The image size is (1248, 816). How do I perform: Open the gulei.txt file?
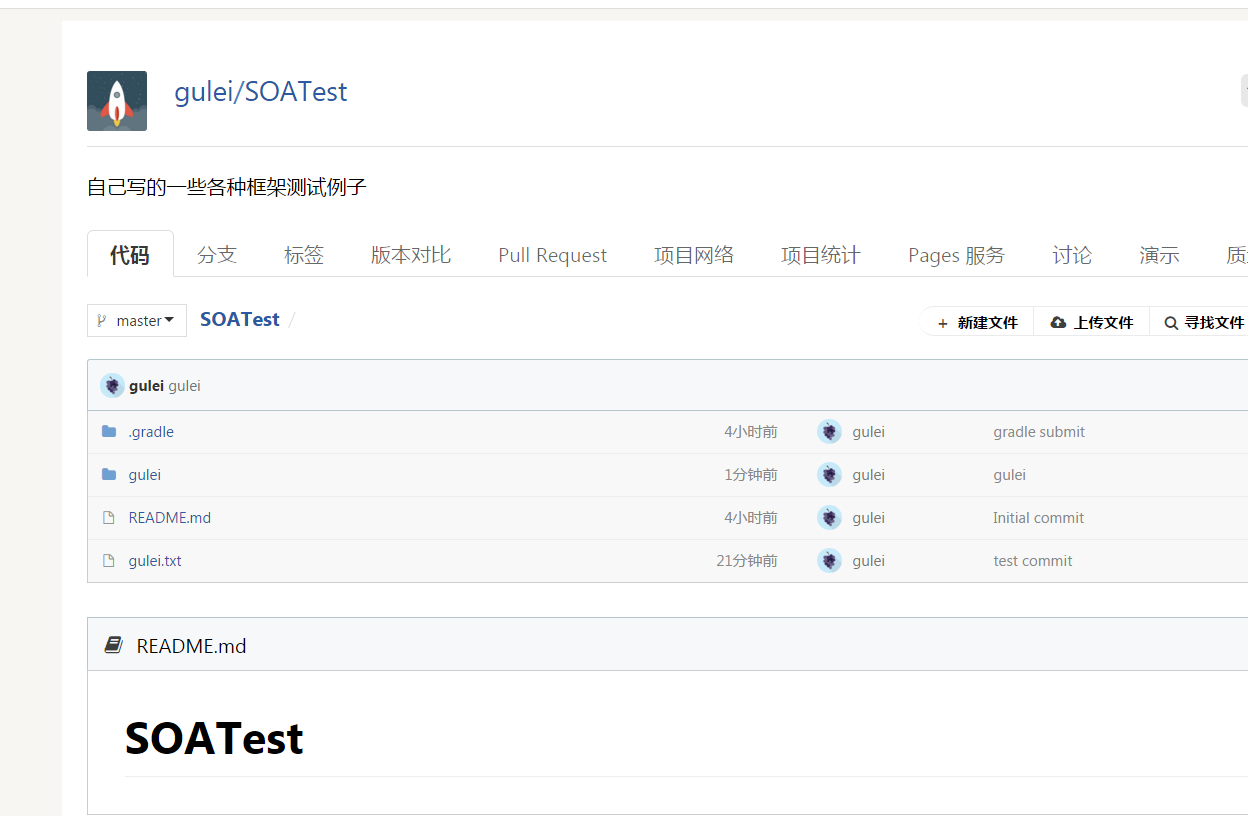coord(154,560)
